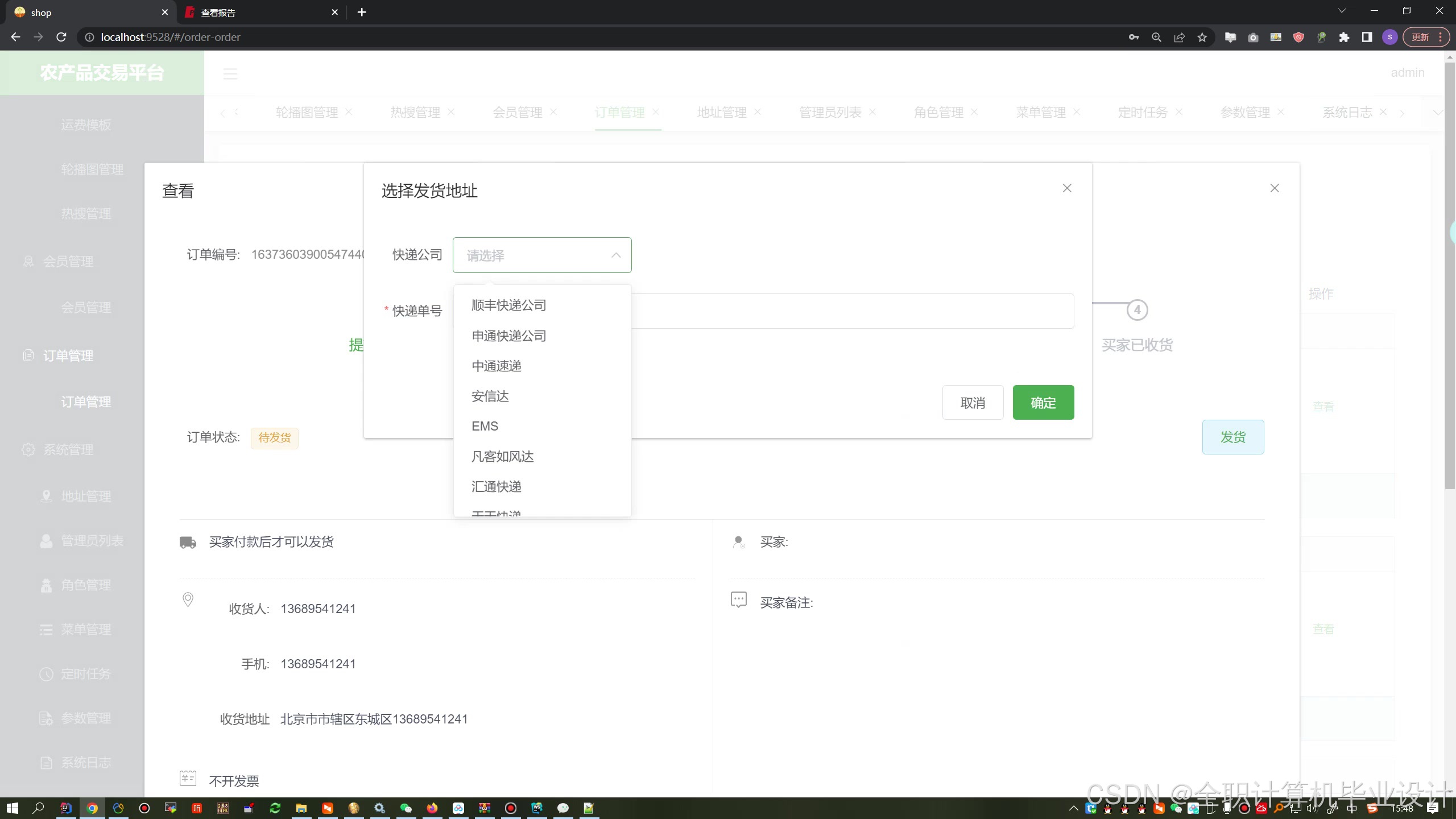Viewport: 1456px width, 819px height.
Task: Collapse the 快递公司 dropdown arrow
Action: click(615, 255)
